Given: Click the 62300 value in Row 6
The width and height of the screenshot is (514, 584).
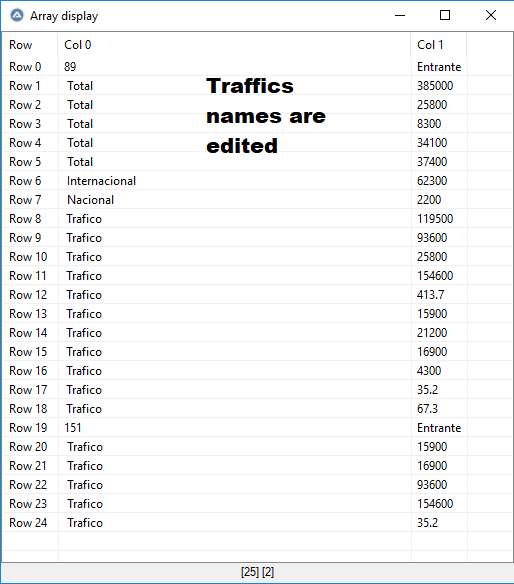Looking at the screenshot, I should point(432,181).
